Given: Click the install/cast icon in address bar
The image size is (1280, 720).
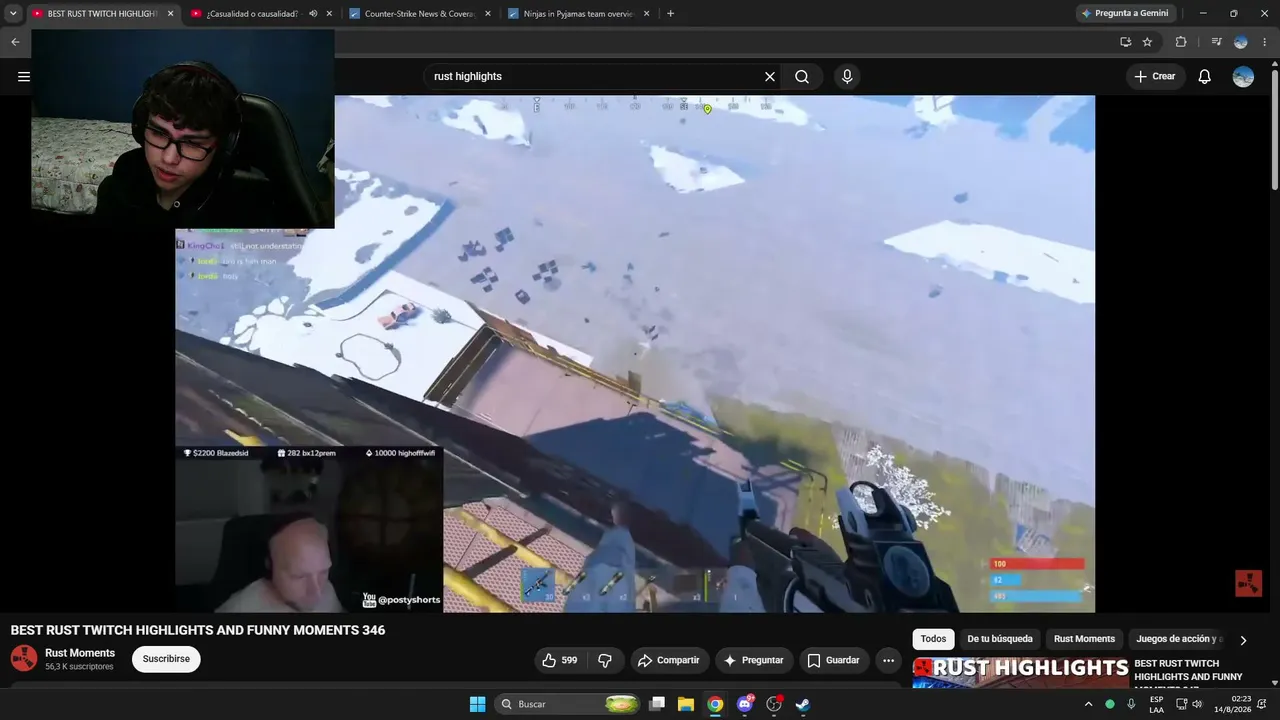Looking at the screenshot, I should pos(1125,42).
